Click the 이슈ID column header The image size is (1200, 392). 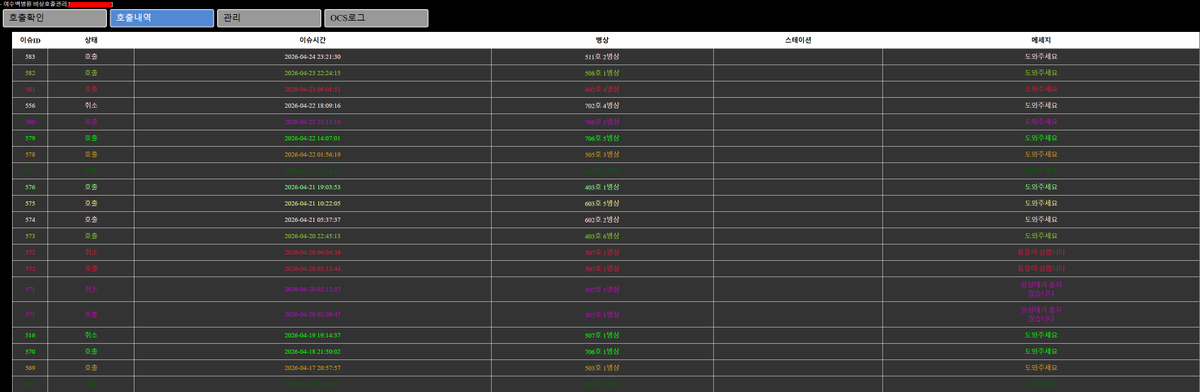(x=30, y=40)
